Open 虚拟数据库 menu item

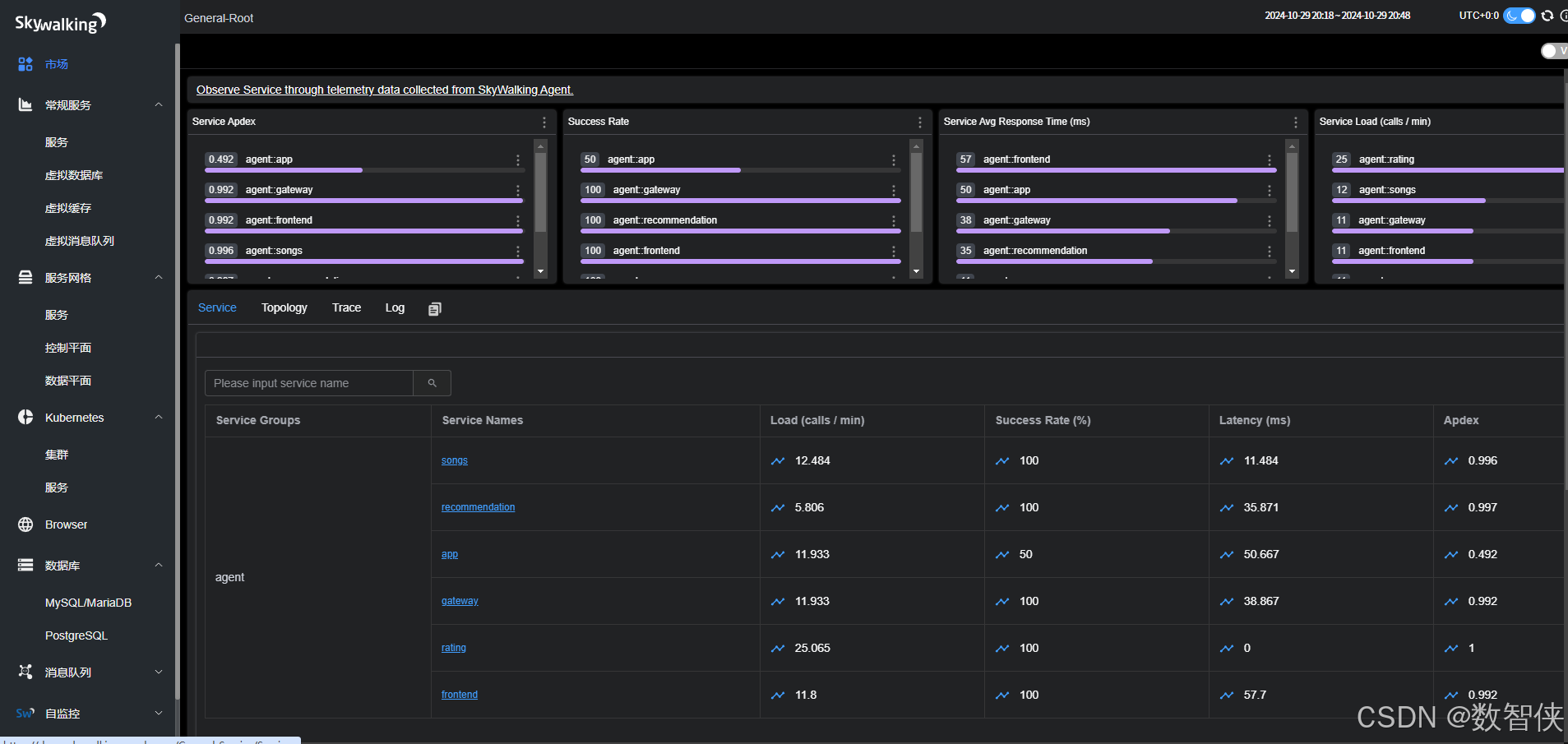point(74,175)
